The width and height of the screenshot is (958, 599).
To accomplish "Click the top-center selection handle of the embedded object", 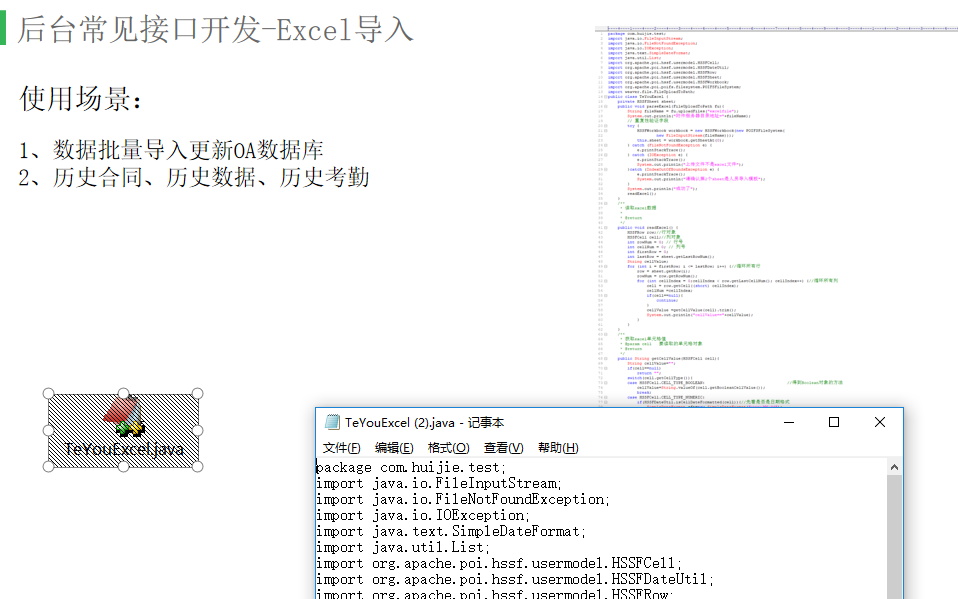I will pos(123,391).
